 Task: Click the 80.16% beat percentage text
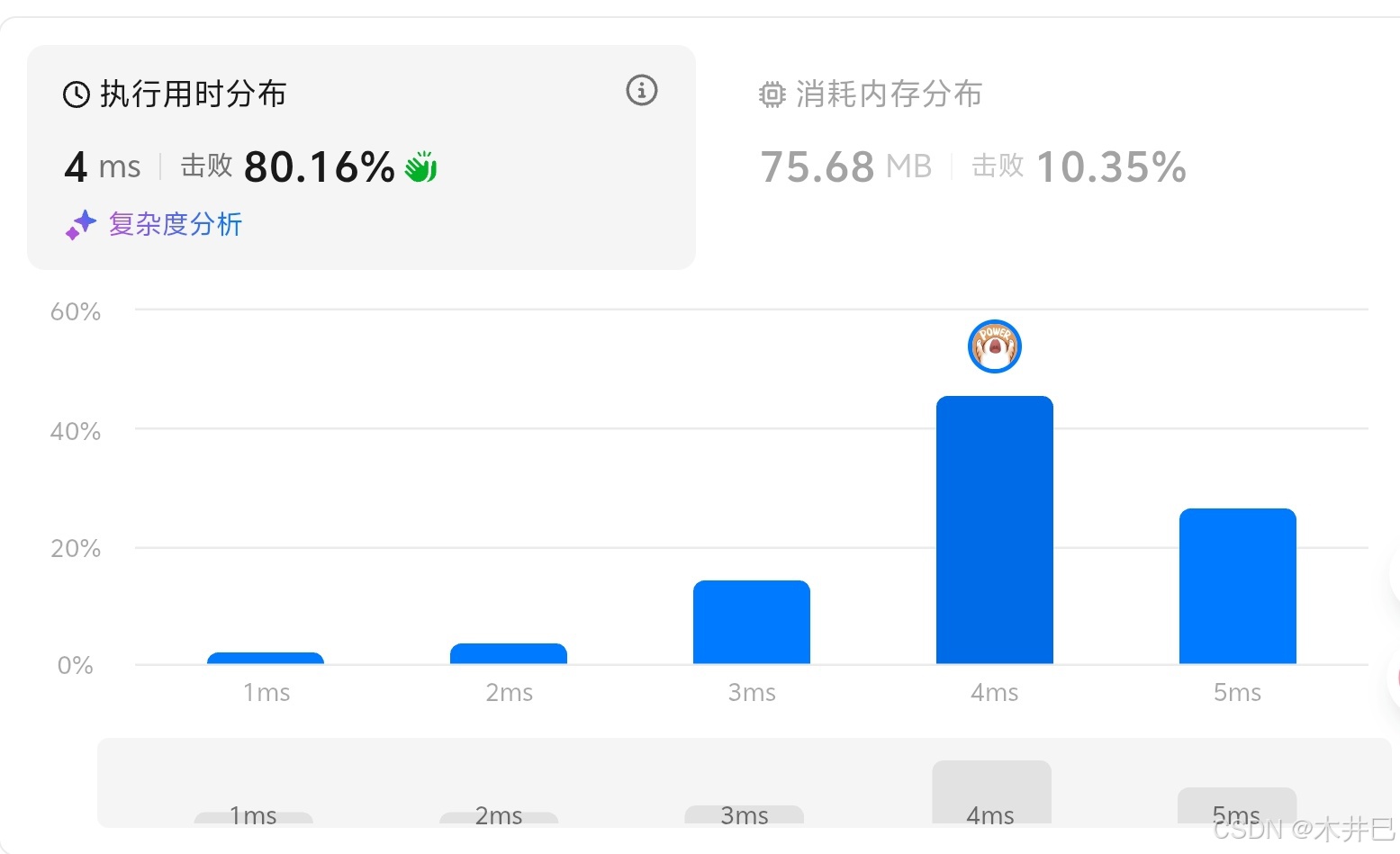point(319,166)
